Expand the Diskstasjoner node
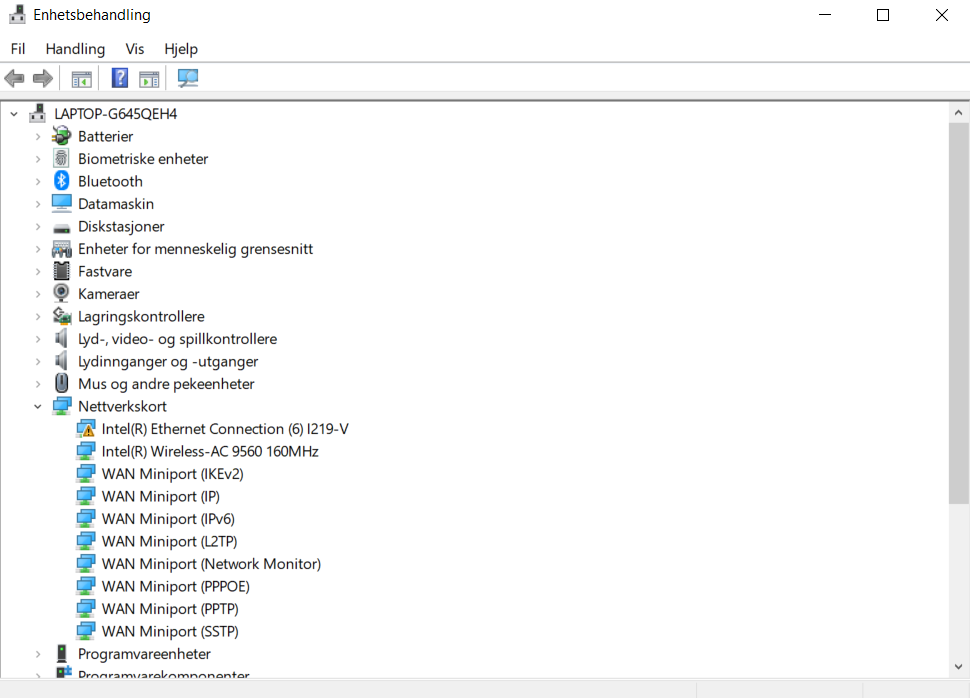 [x=38, y=226]
